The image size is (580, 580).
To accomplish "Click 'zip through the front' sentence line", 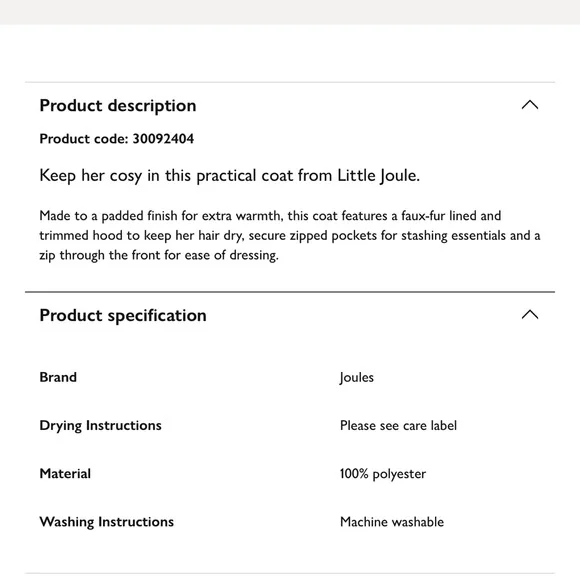I will (159, 255).
